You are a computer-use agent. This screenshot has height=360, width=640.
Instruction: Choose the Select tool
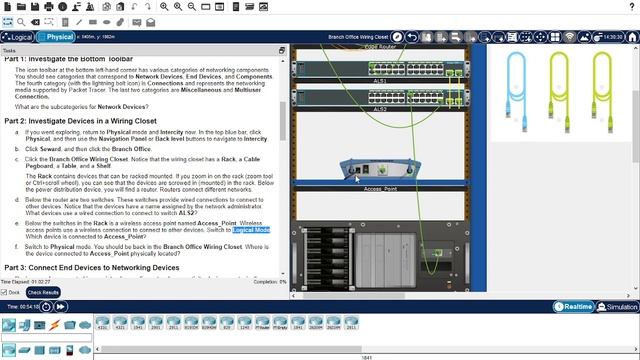(x=7, y=22)
